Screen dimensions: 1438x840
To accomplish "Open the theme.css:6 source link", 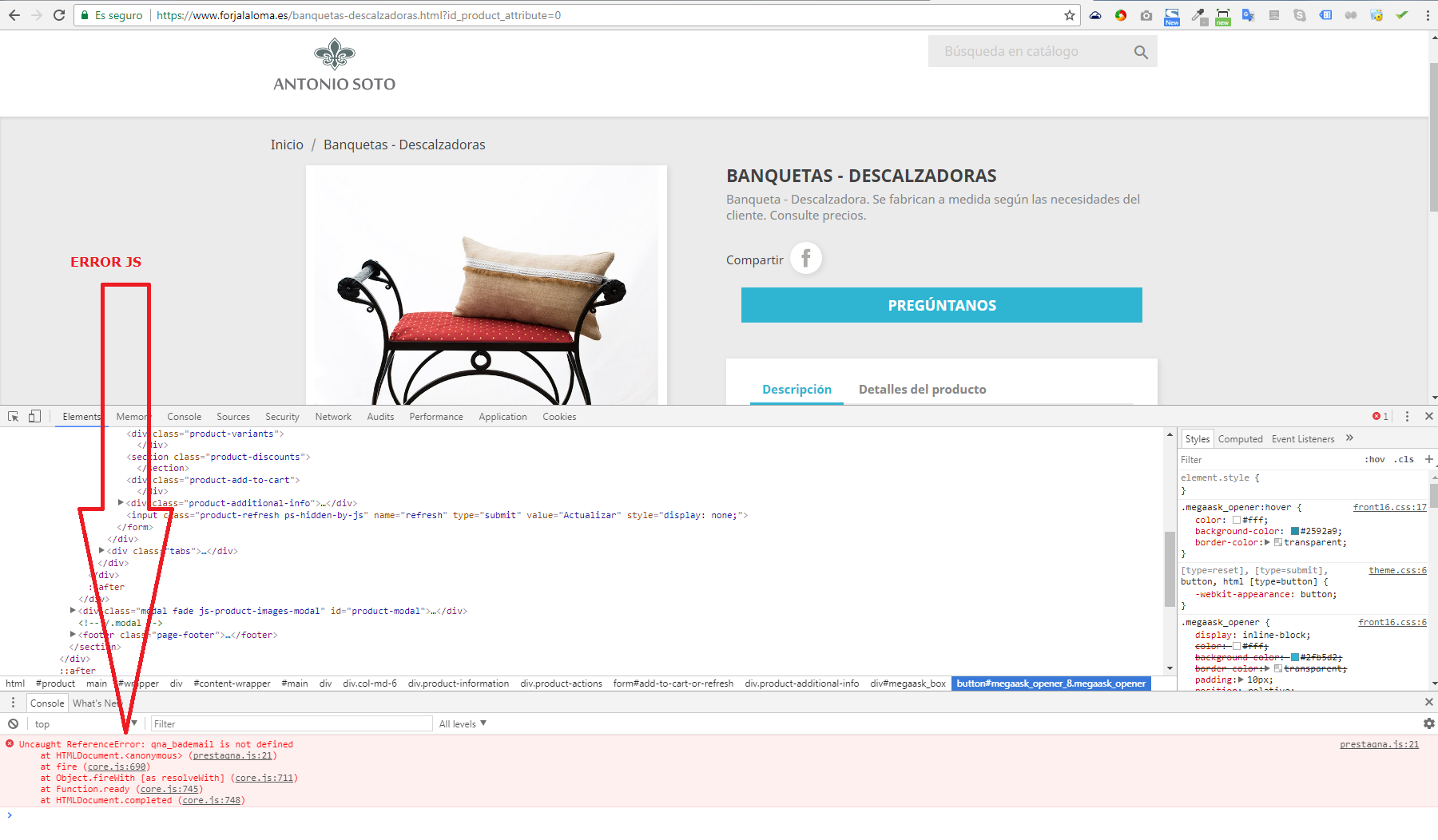I will pyautogui.click(x=1397, y=570).
